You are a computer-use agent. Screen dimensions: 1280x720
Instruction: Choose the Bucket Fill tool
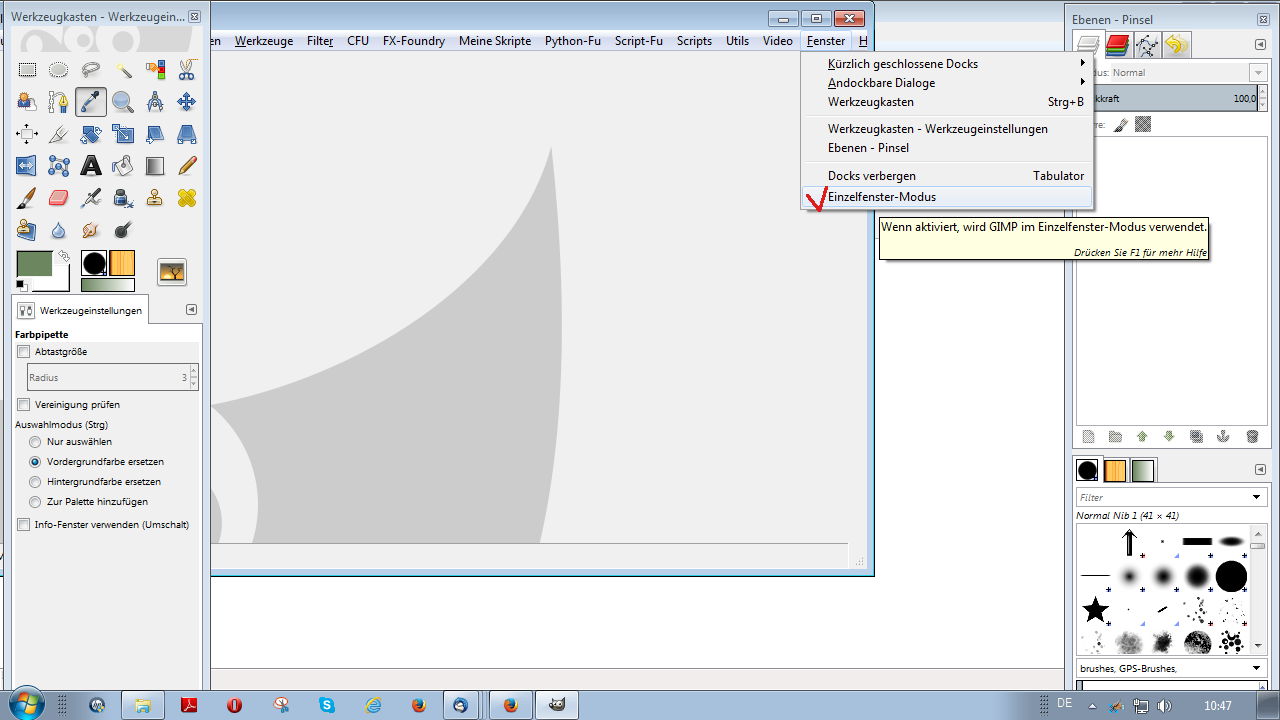click(123, 166)
